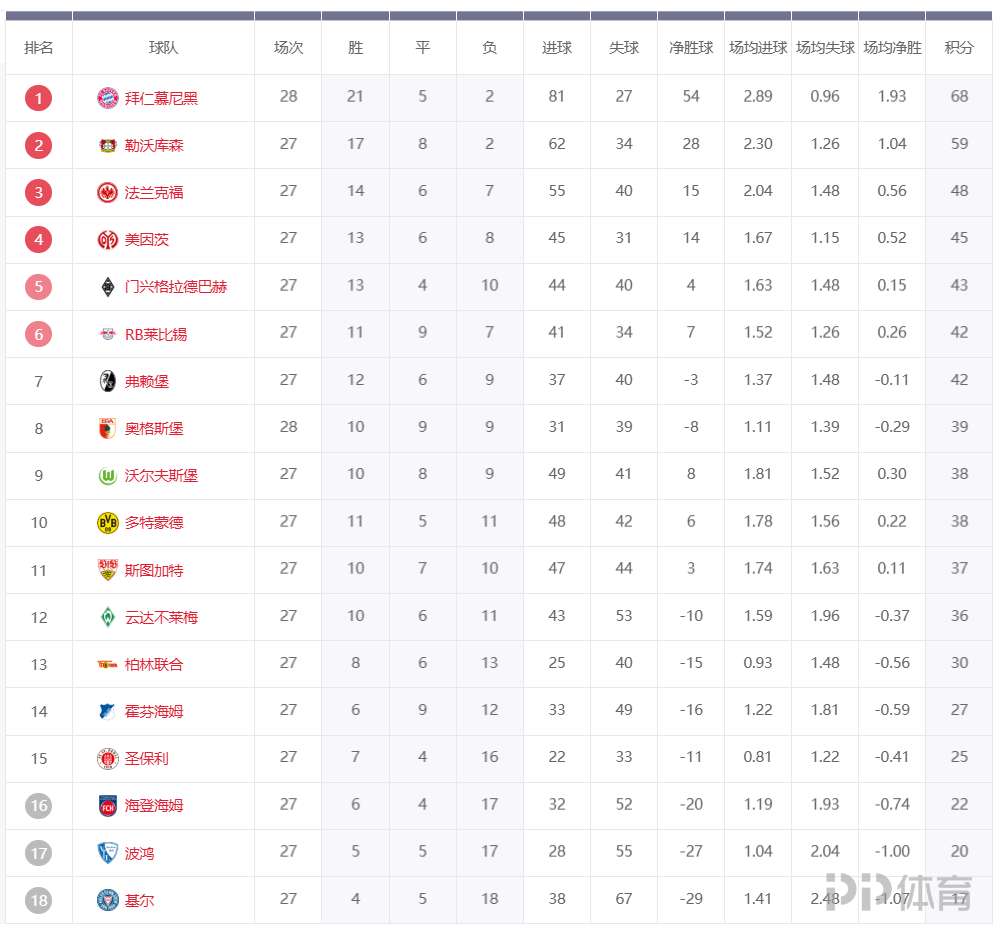The image size is (1007, 946).
Task: Click the Heidenheim FCH crest
Action: coord(107,805)
